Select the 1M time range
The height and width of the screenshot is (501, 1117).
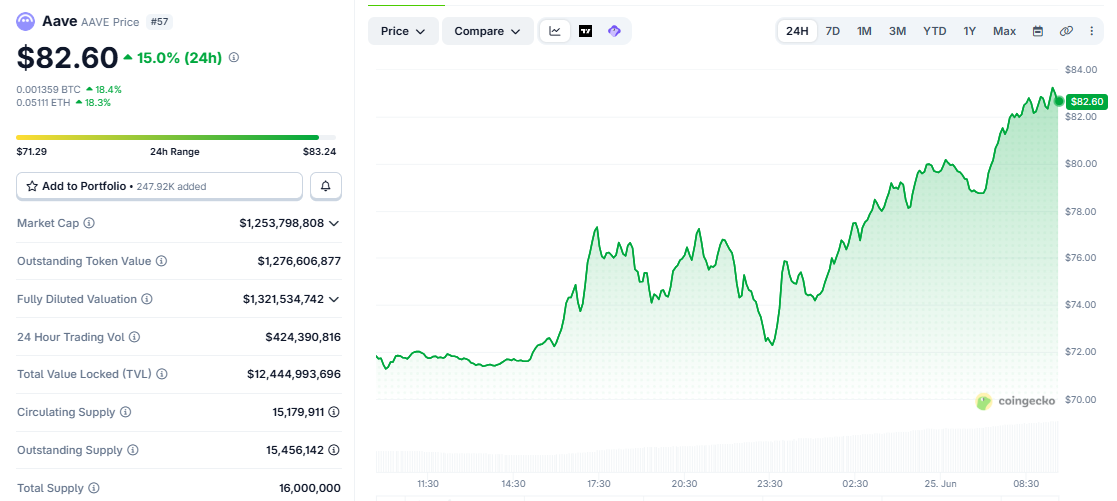864,31
